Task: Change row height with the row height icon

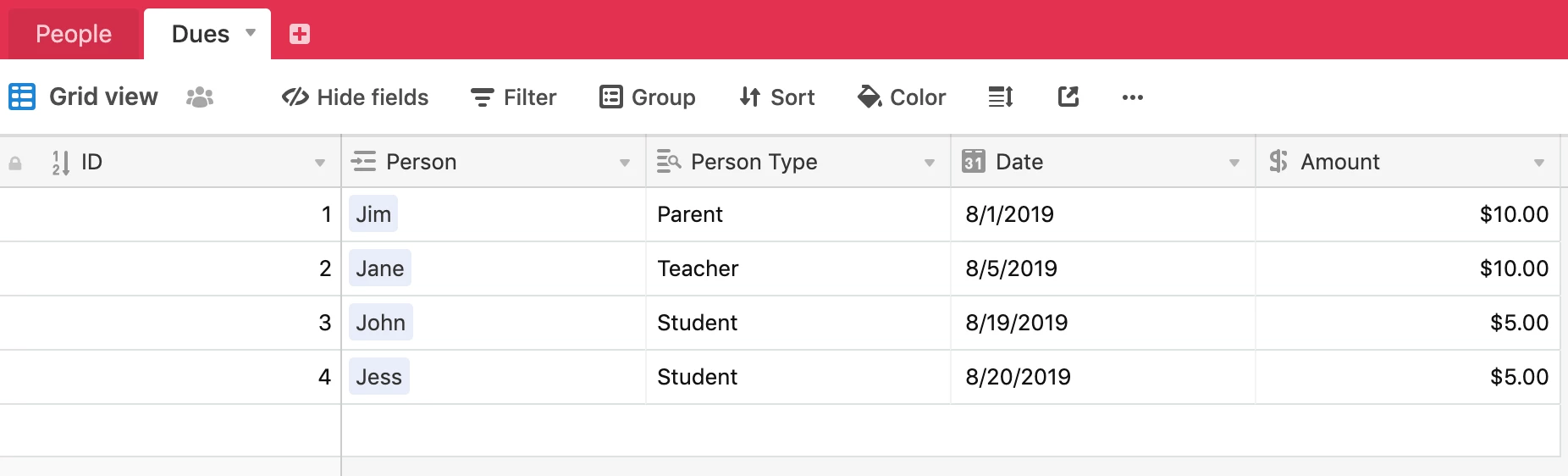Action: (x=1001, y=97)
